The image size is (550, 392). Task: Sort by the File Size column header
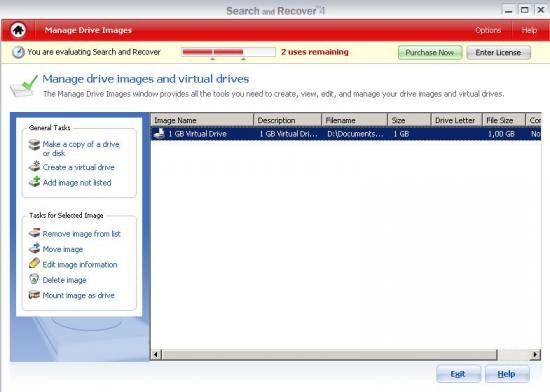(x=504, y=120)
